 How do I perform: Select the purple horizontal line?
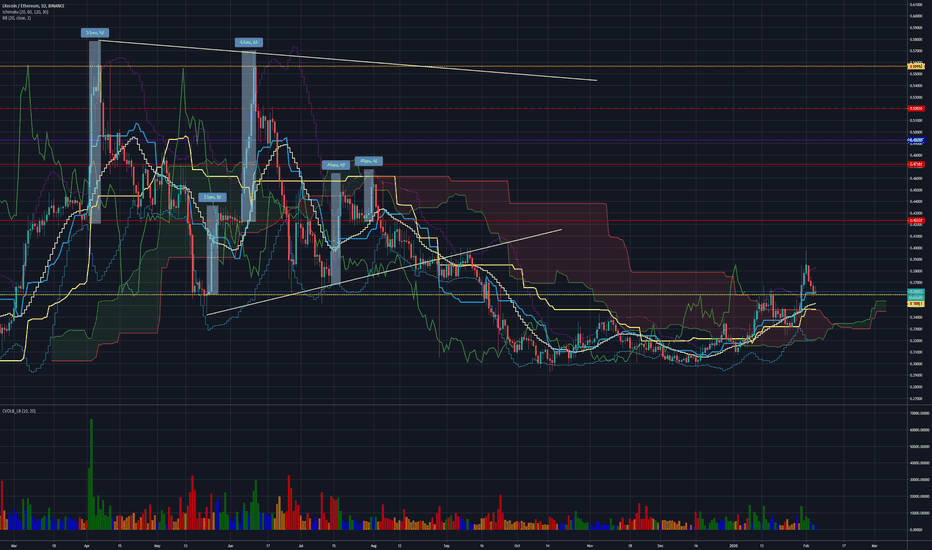point(452,140)
